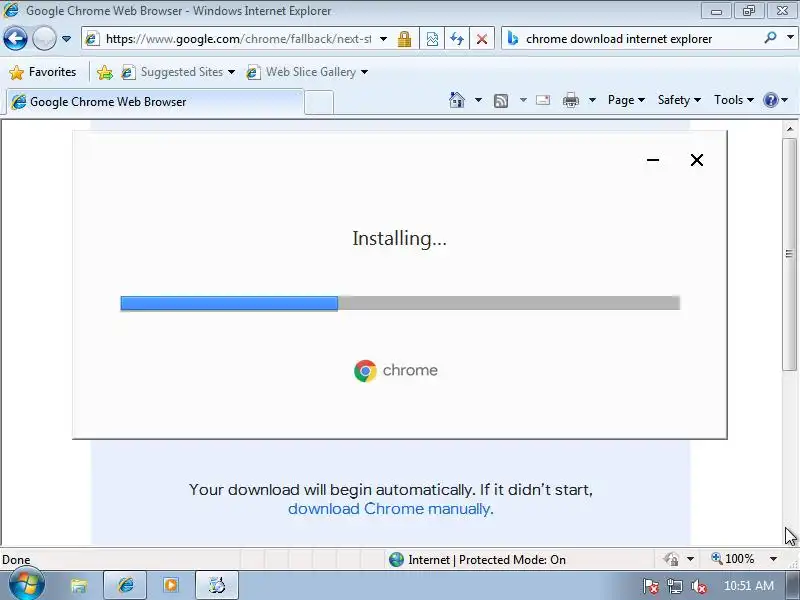
Task: Click the Done status text
Action: [16, 560]
